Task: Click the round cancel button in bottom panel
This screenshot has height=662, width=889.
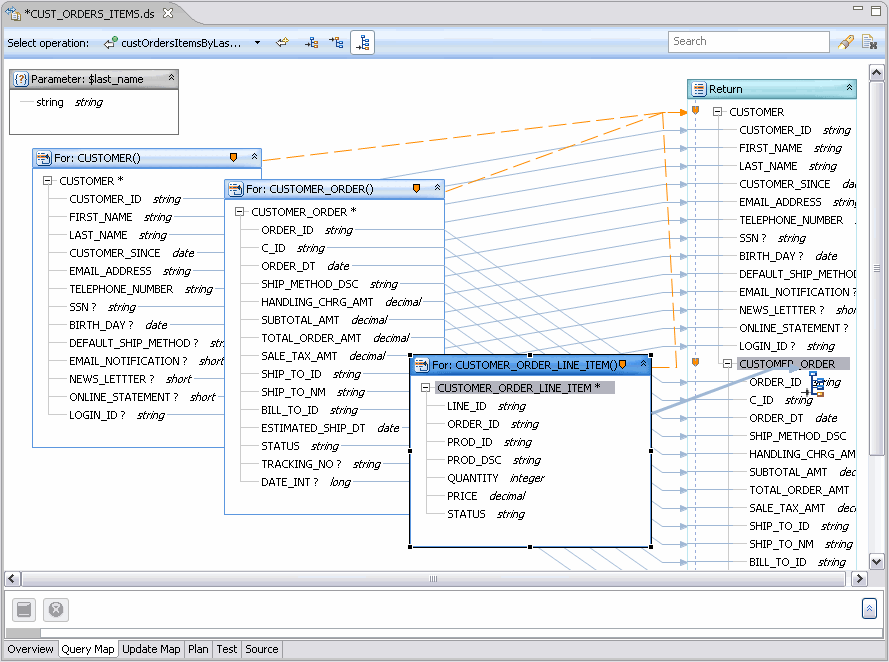Action: pyautogui.click(x=56, y=610)
